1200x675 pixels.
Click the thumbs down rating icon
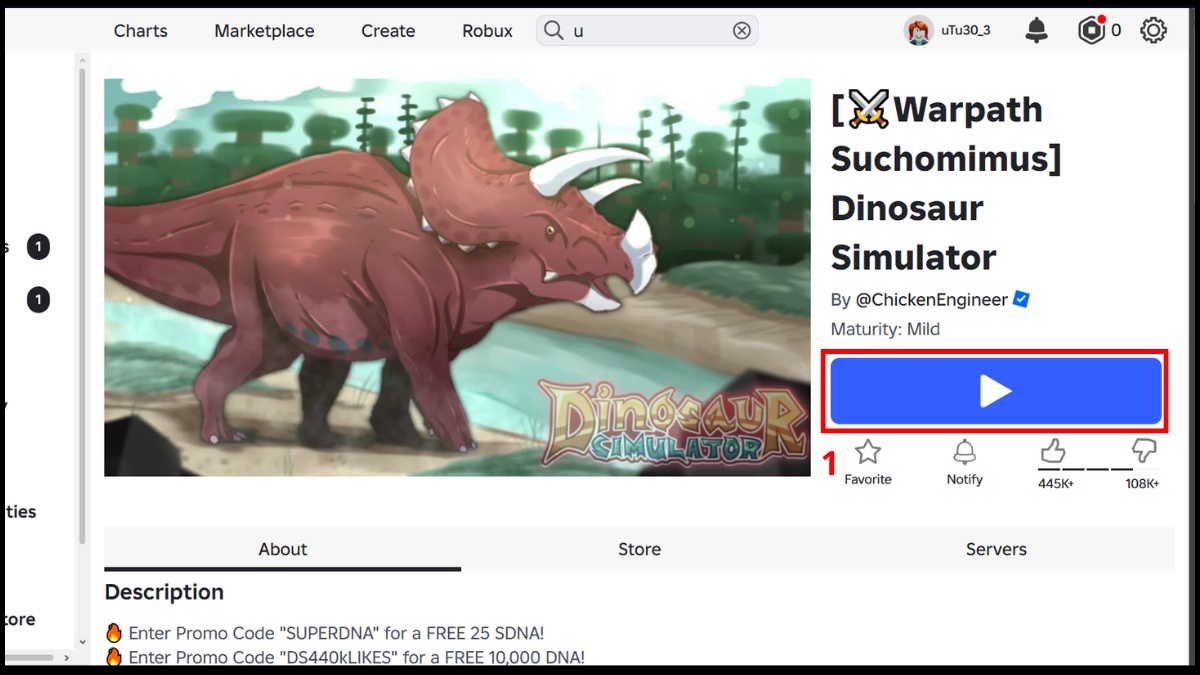(x=1143, y=452)
